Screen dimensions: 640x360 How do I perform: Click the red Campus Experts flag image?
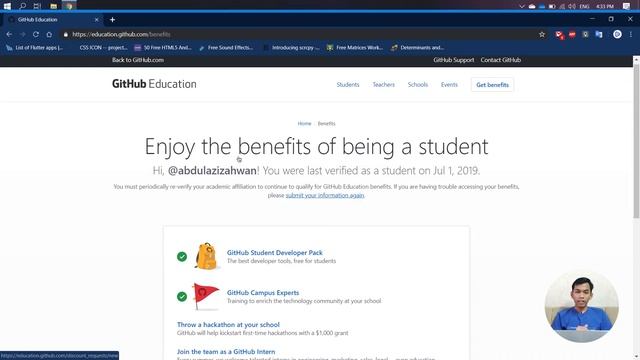(206, 296)
